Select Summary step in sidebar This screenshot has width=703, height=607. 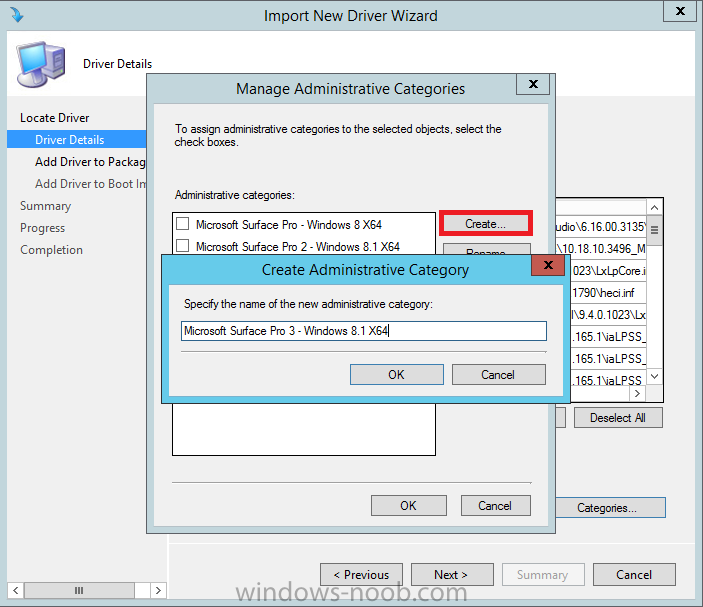point(45,206)
